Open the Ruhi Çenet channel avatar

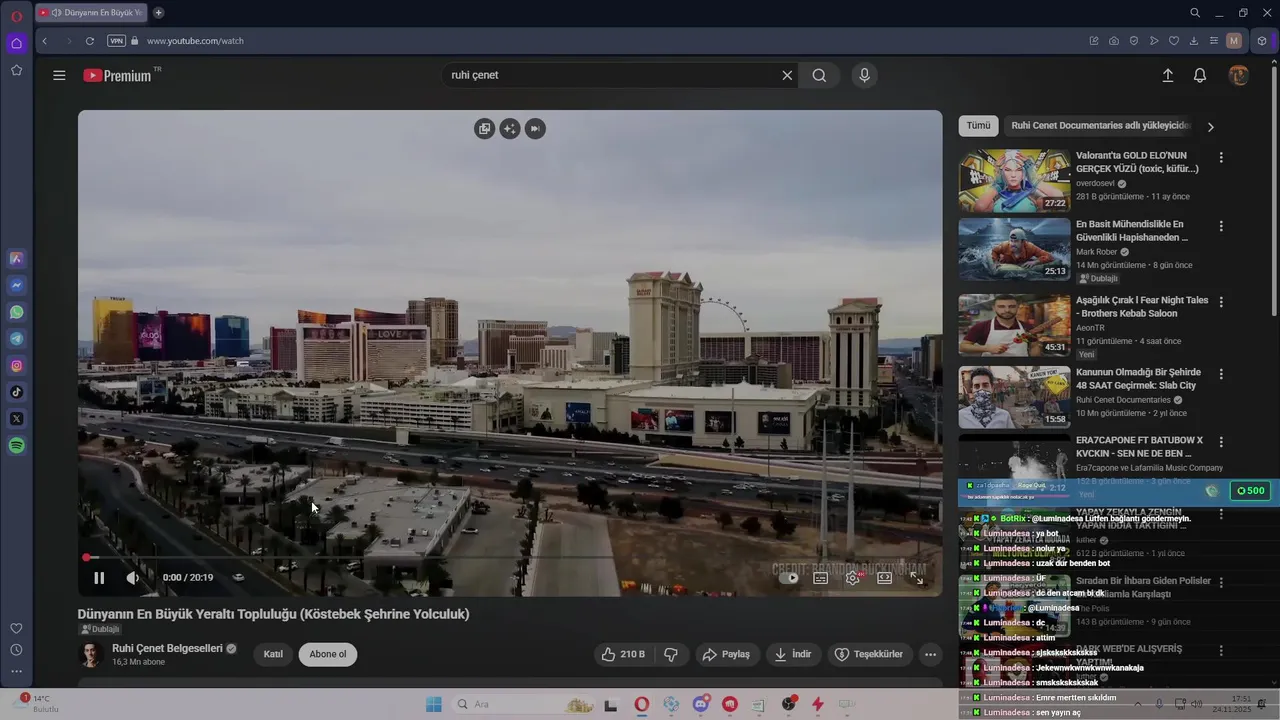click(91, 655)
